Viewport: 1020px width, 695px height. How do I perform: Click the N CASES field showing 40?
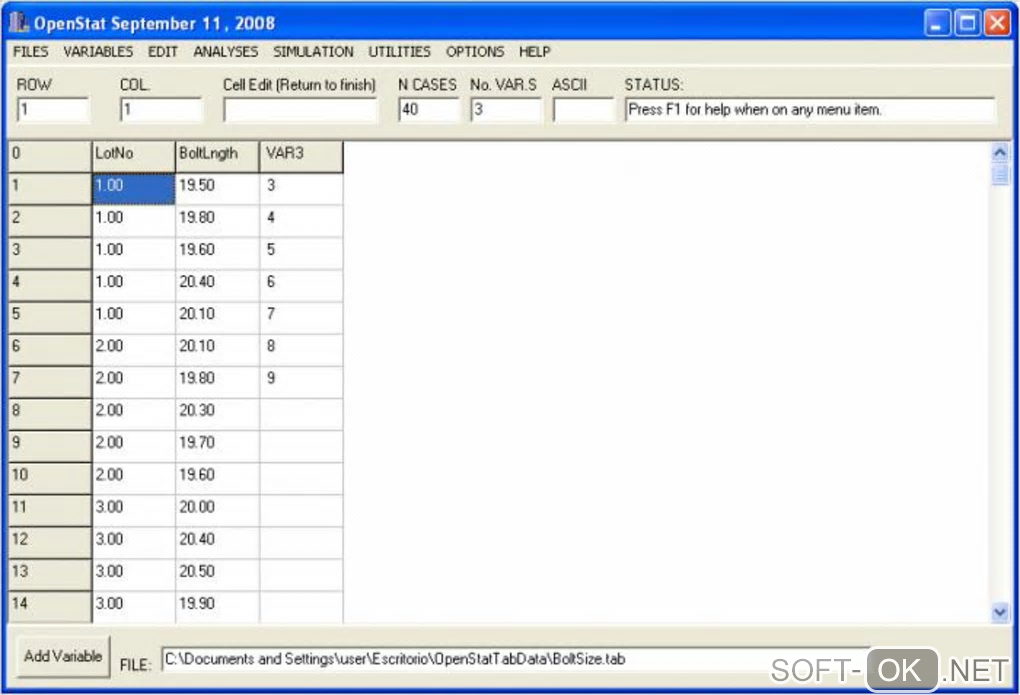tap(428, 109)
